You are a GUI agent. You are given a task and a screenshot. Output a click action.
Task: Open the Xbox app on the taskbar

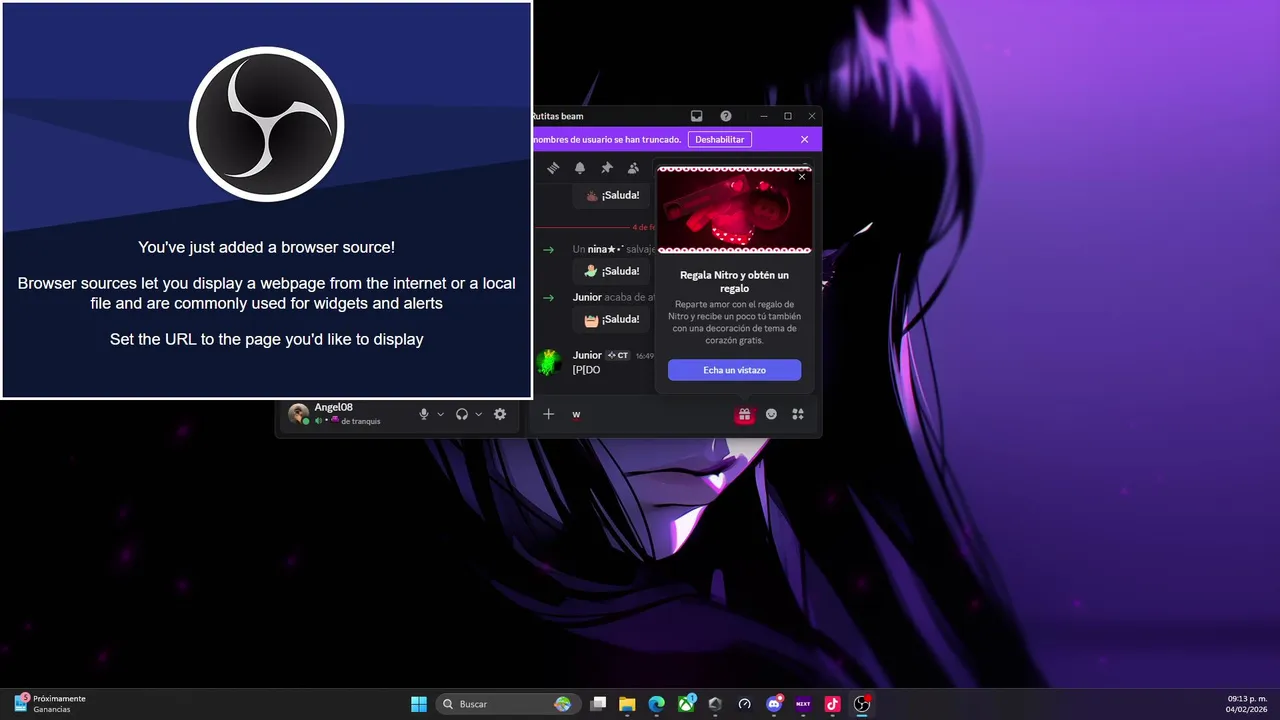tap(686, 704)
